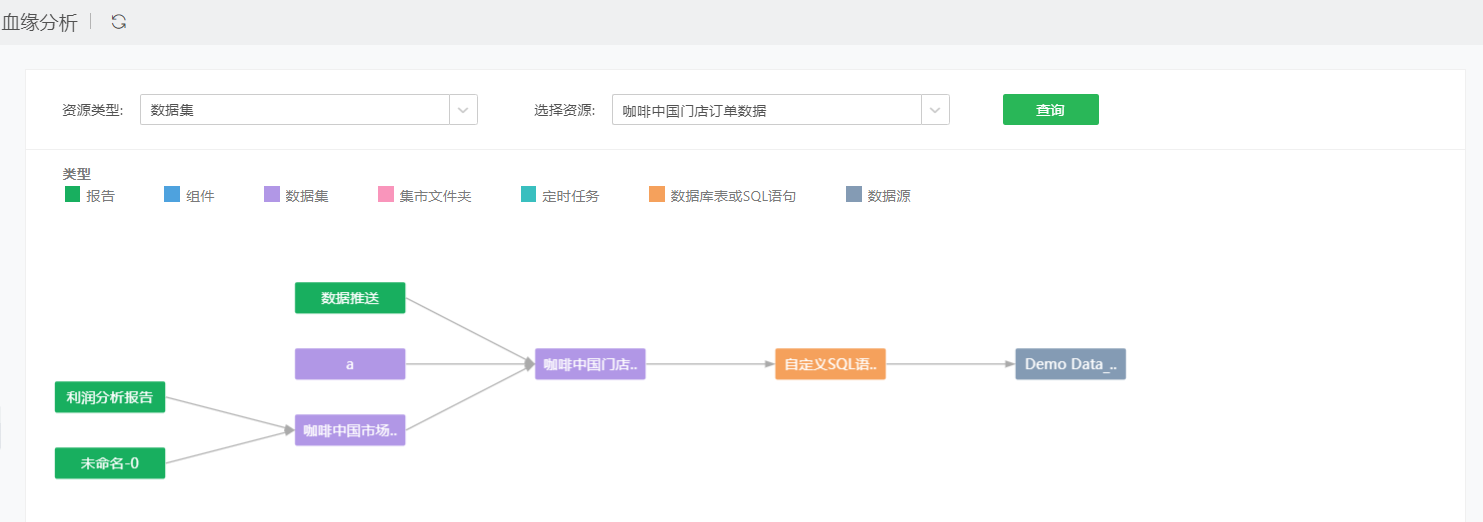Select the 未命名-0 node
The width and height of the screenshot is (1483, 522).
coord(110,463)
